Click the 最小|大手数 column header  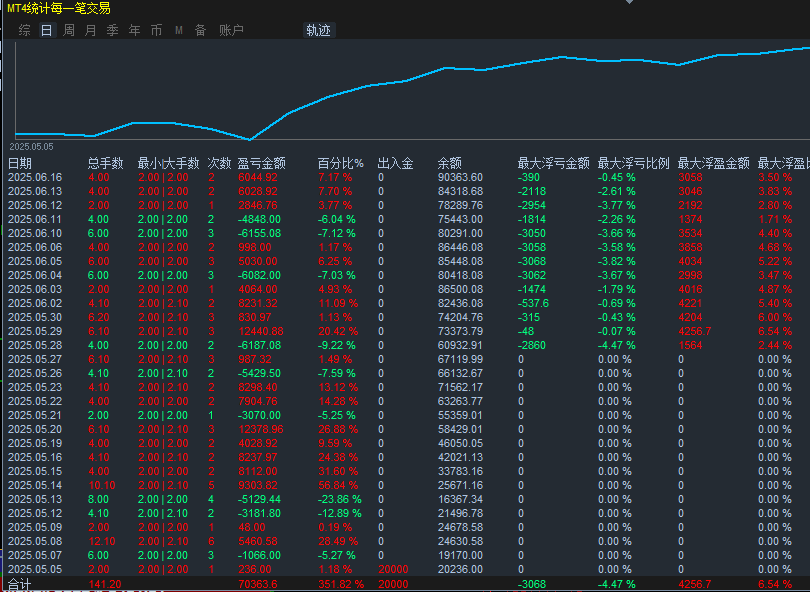tap(168, 164)
